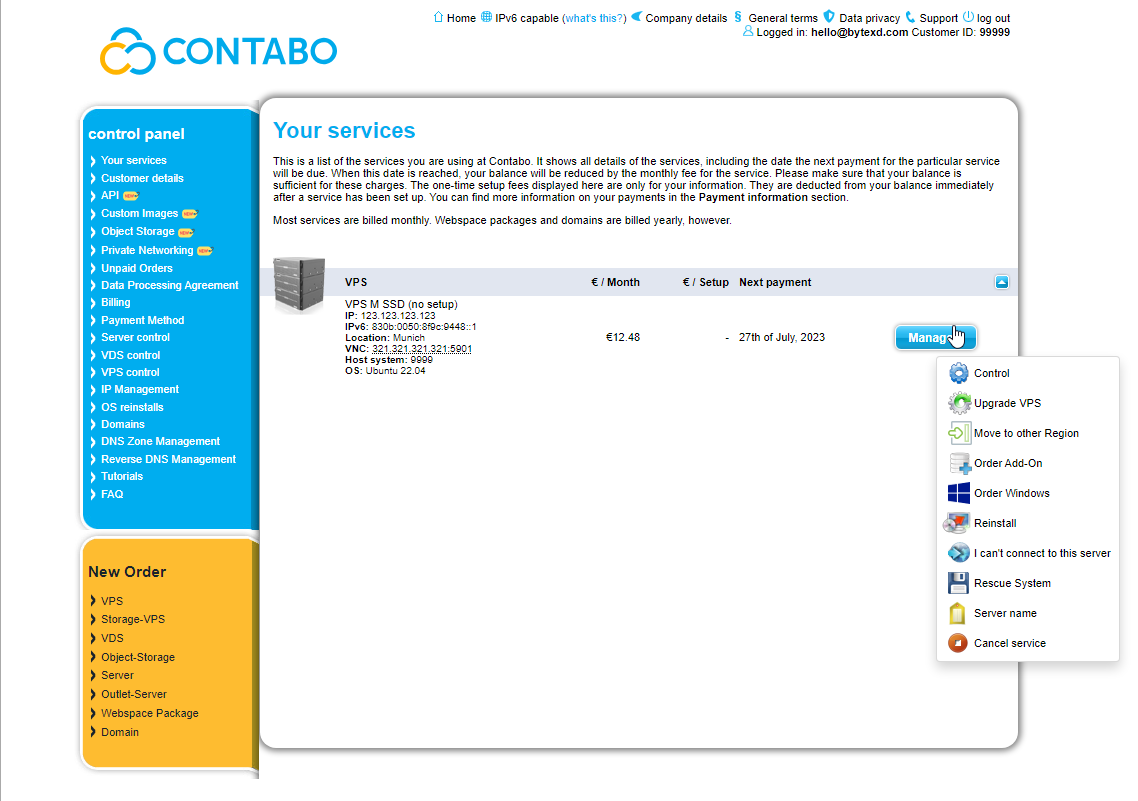This screenshot has height=801, width=1138.
Task: Open Your services in control panel
Action: [x=134, y=160]
